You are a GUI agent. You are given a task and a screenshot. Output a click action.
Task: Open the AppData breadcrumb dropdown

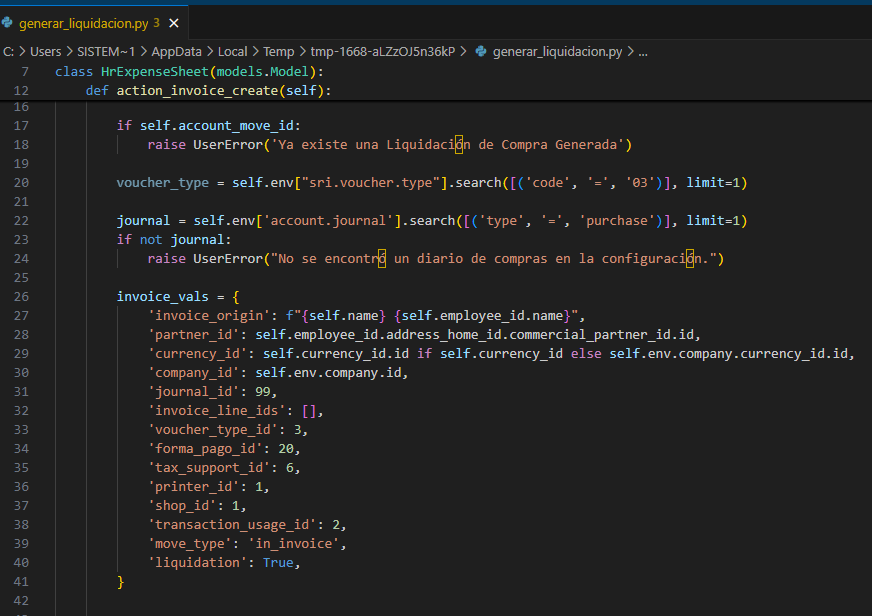coord(175,51)
